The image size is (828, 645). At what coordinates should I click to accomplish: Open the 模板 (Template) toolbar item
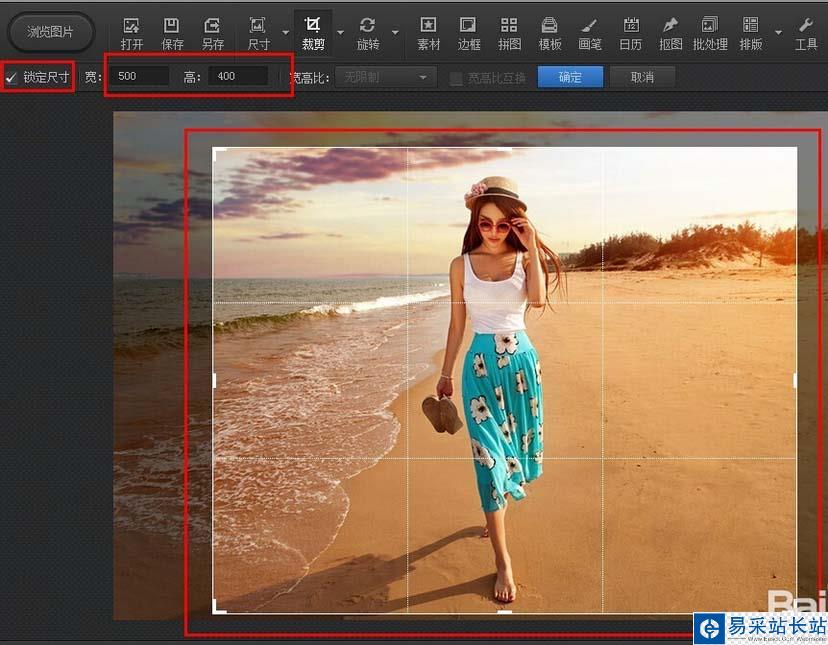(x=549, y=32)
